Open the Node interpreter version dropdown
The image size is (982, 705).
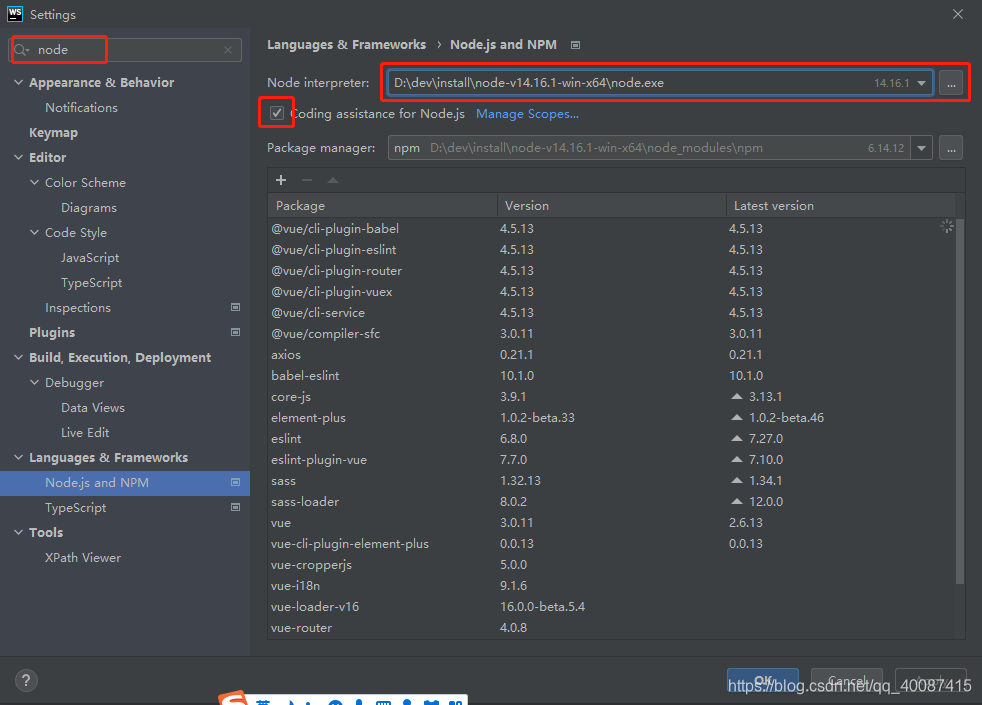coord(921,83)
